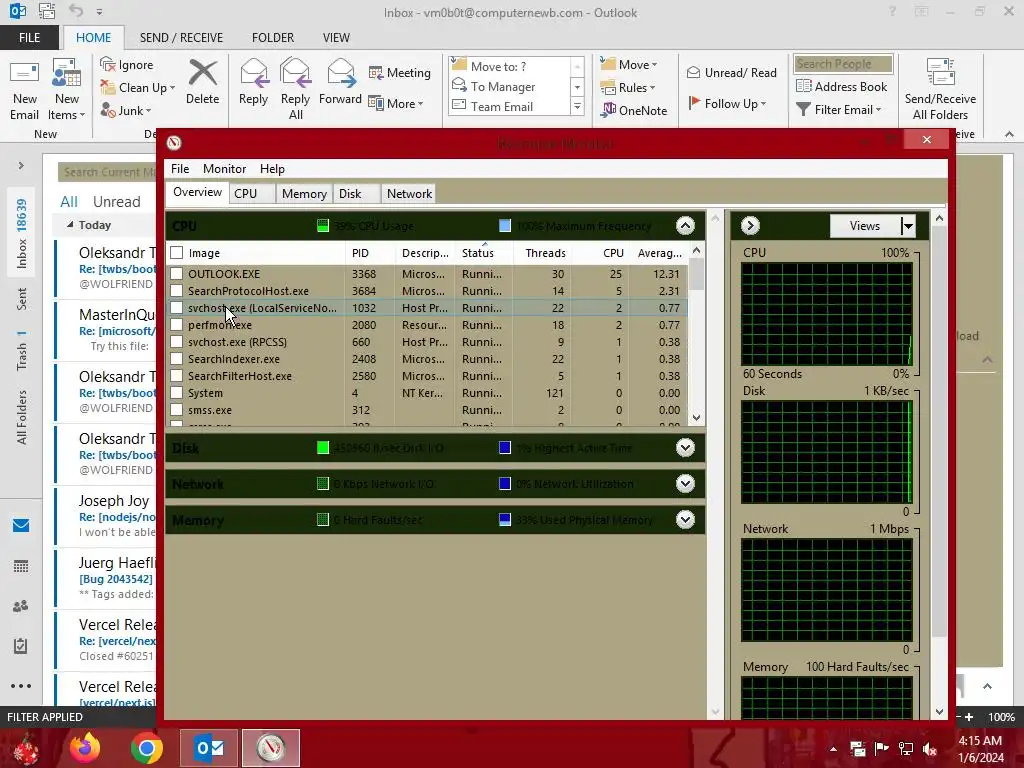Collapse the CPU section in Resource Monitor
This screenshot has height=768, width=1024.
[685, 226]
